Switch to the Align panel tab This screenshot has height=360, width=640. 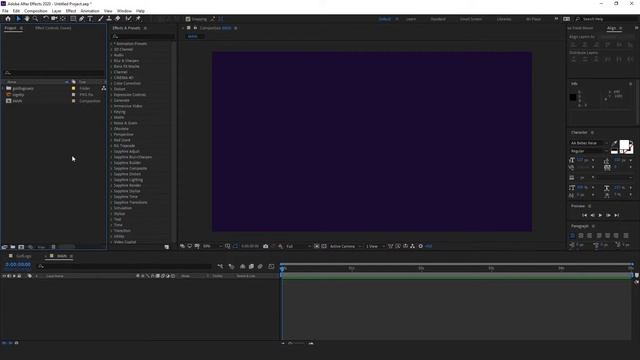click(611, 28)
